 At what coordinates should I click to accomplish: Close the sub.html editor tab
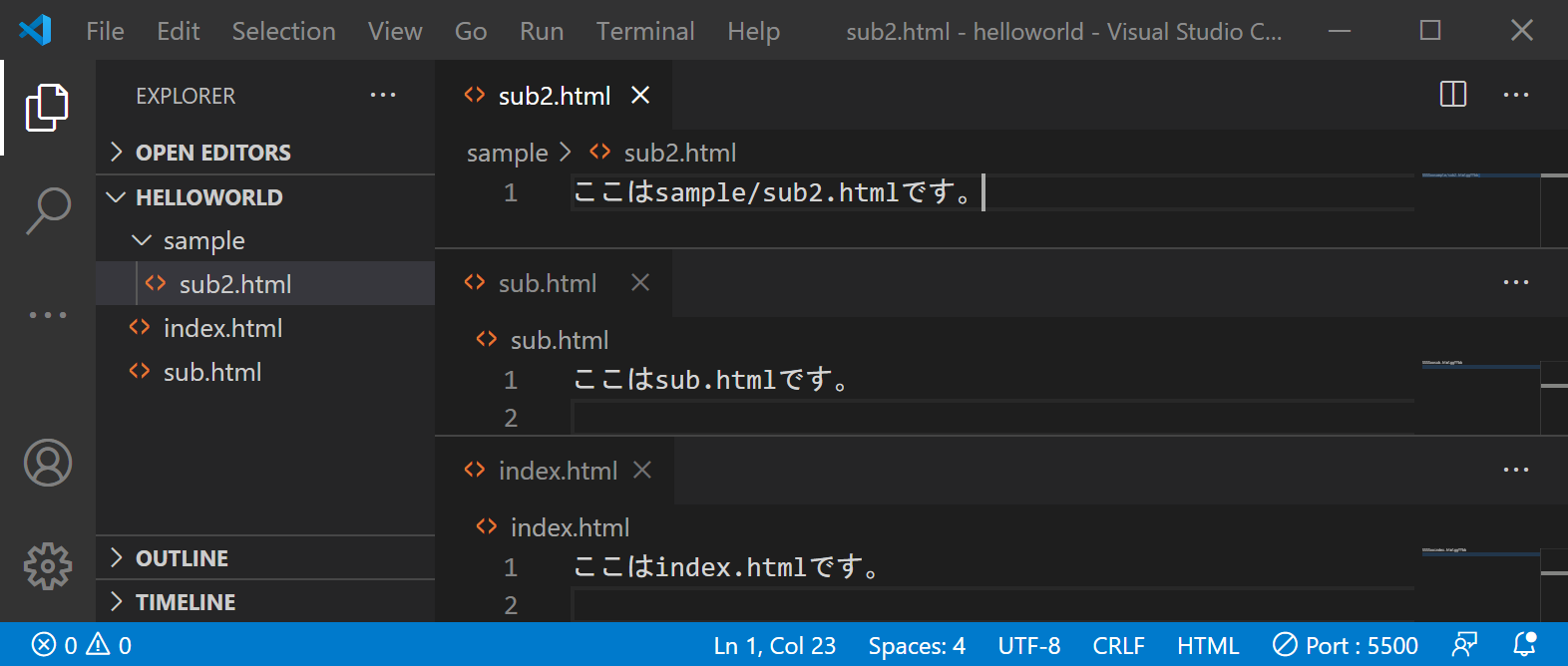point(640,283)
